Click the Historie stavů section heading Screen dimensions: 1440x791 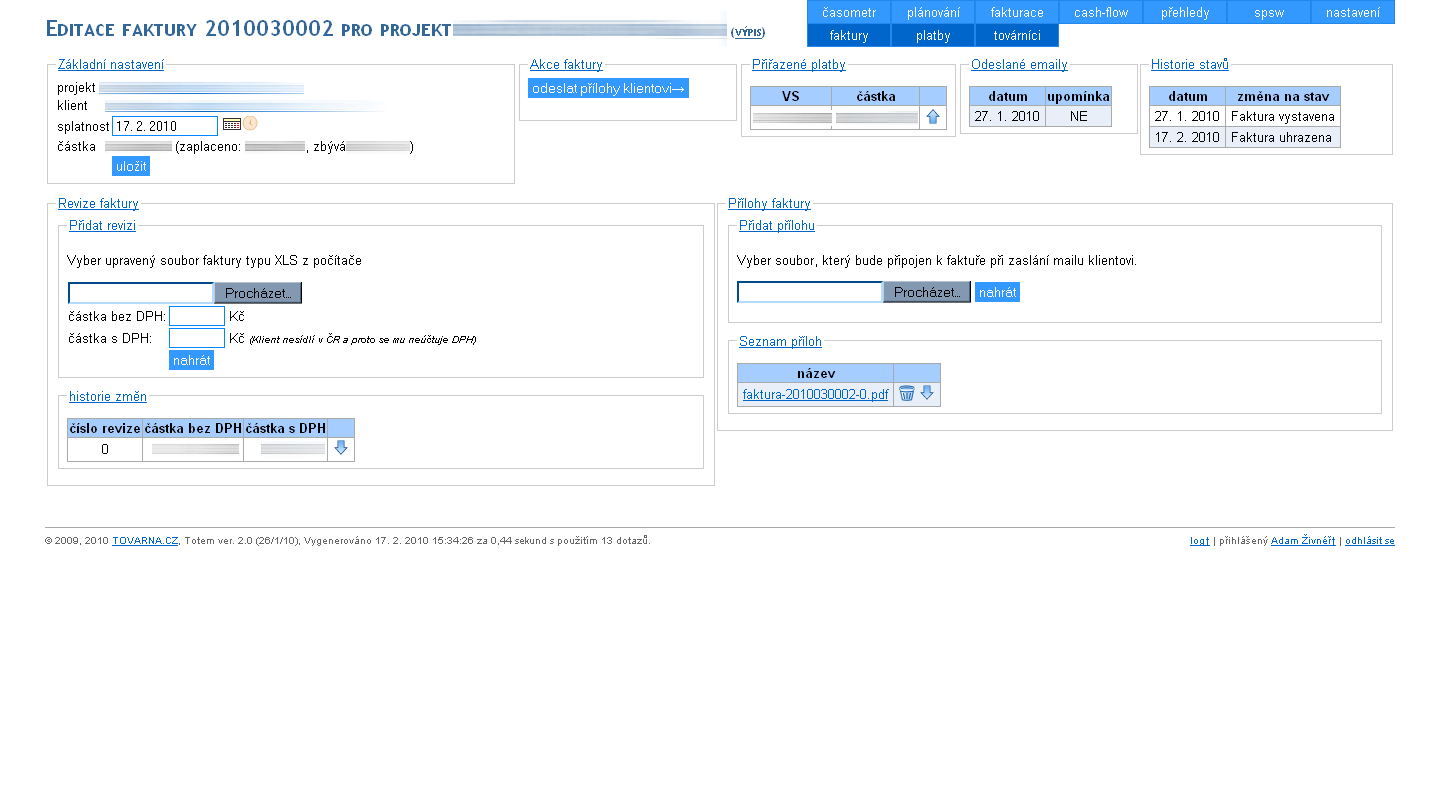tap(1190, 65)
